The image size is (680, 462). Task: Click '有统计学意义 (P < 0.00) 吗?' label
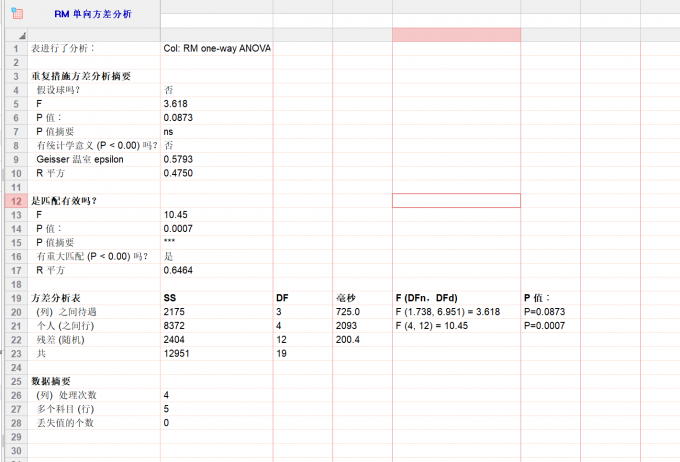97,146
